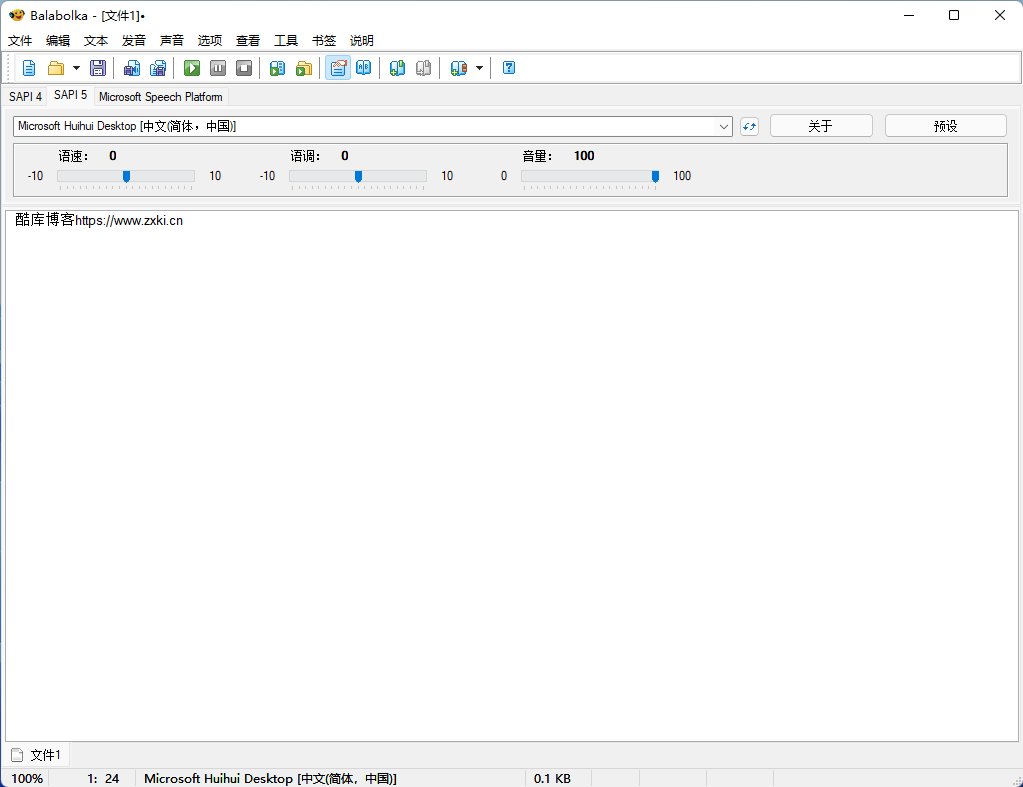Image resolution: width=1023 pixels, height=787 pixels.
Task: Click the 预设 button
Action: click(945, 126)
